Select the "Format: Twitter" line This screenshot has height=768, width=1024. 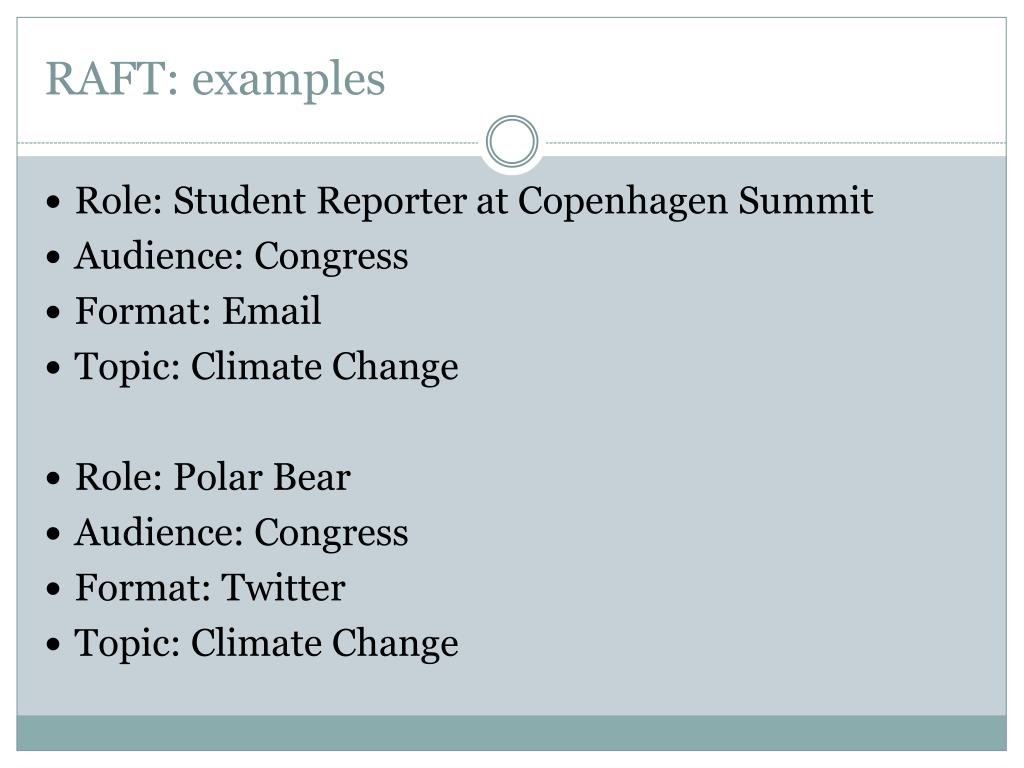click(210, 588)
